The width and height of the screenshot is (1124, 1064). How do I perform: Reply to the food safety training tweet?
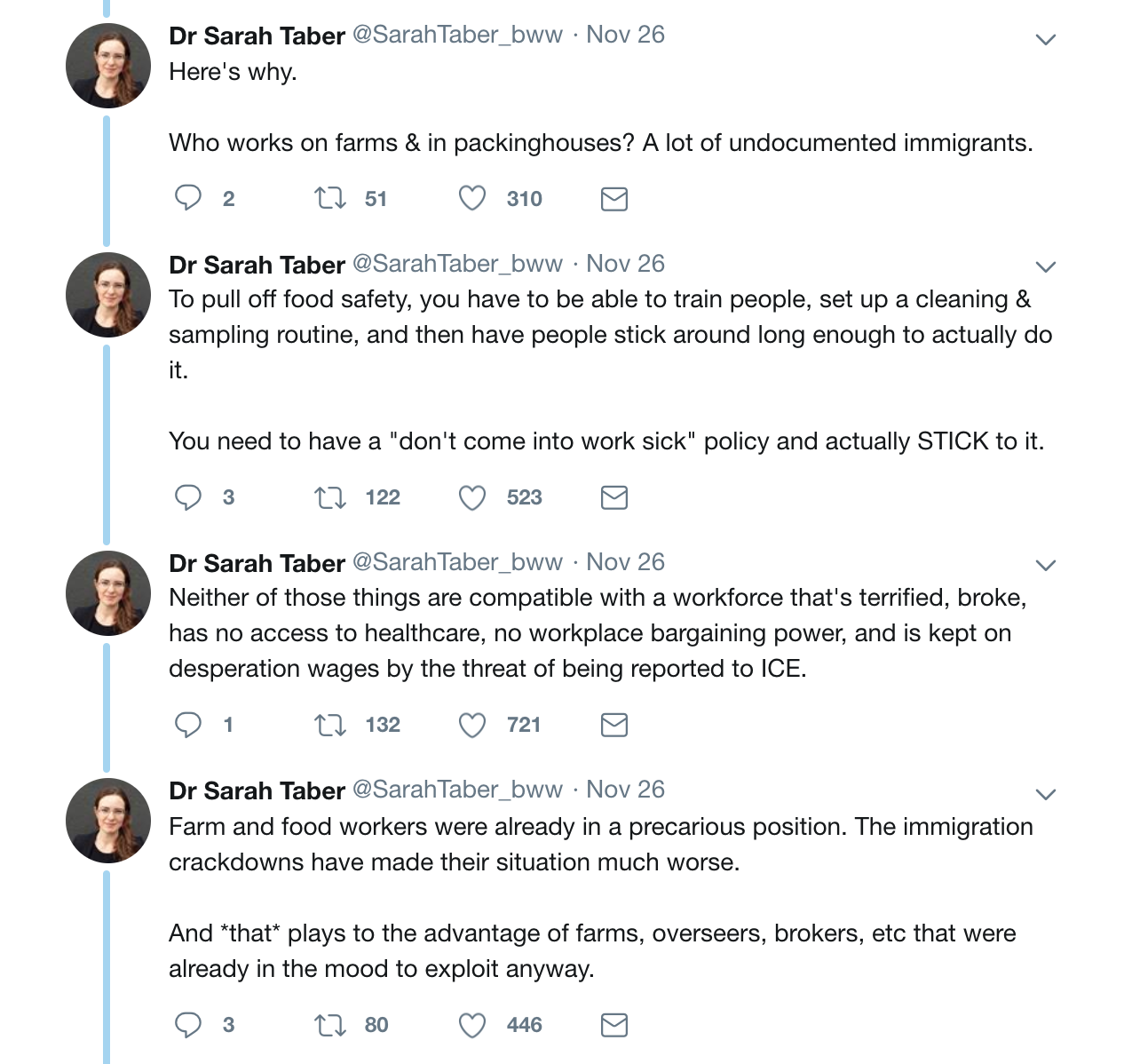[x=187, y=496]
